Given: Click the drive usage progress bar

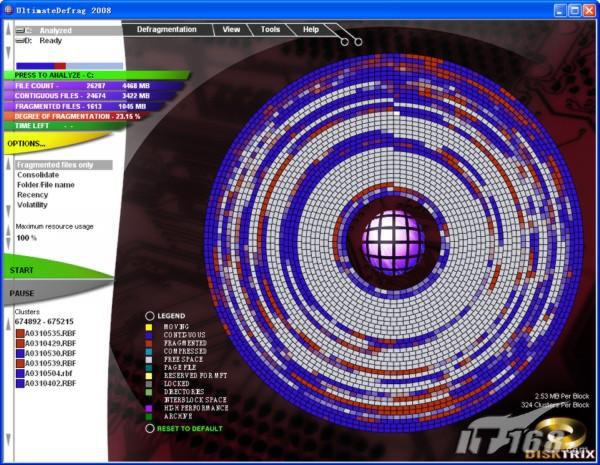Looking at the screenshot, I should point(70,66).
